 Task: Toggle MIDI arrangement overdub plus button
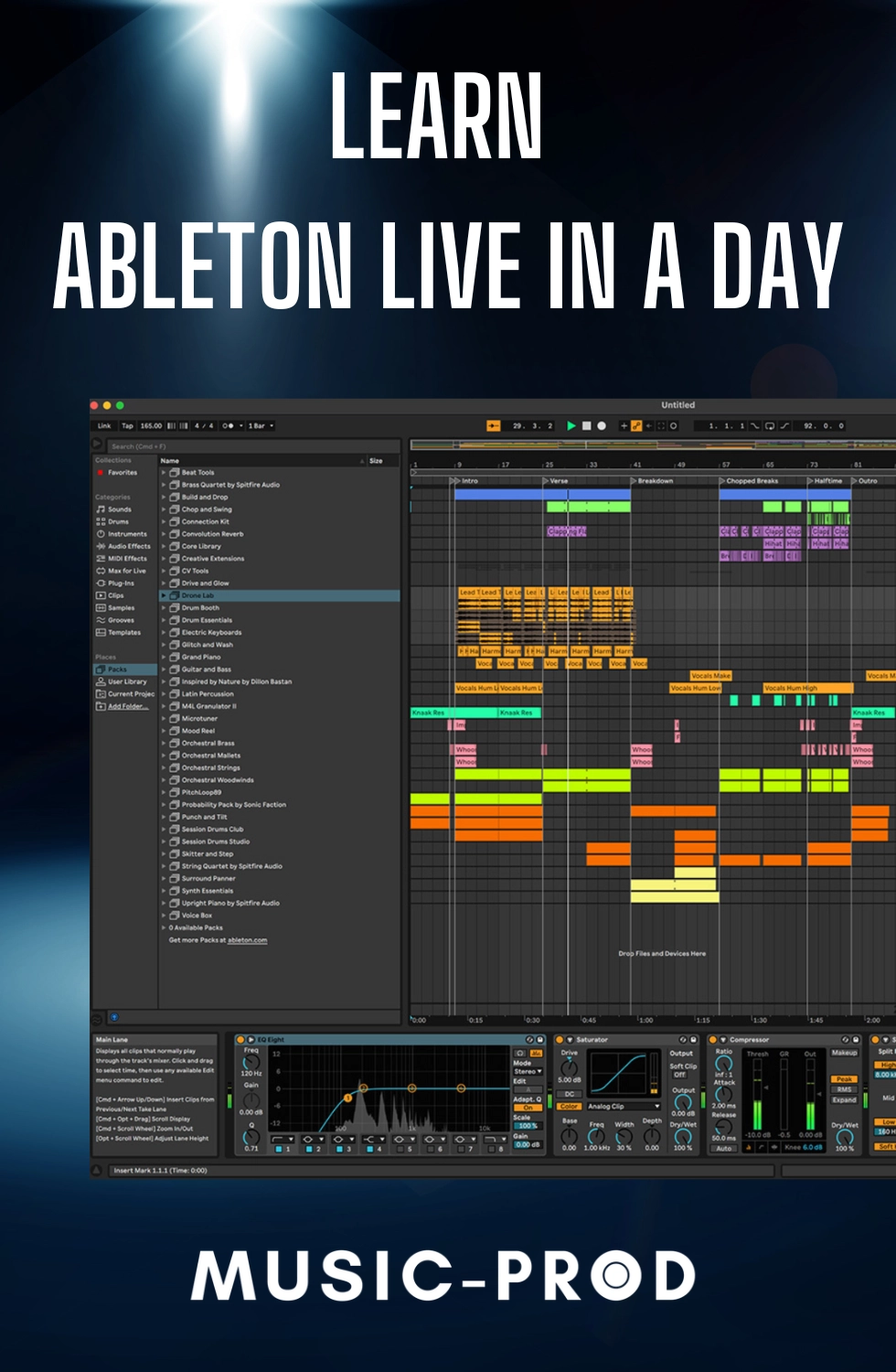click(x=624, y=425)
